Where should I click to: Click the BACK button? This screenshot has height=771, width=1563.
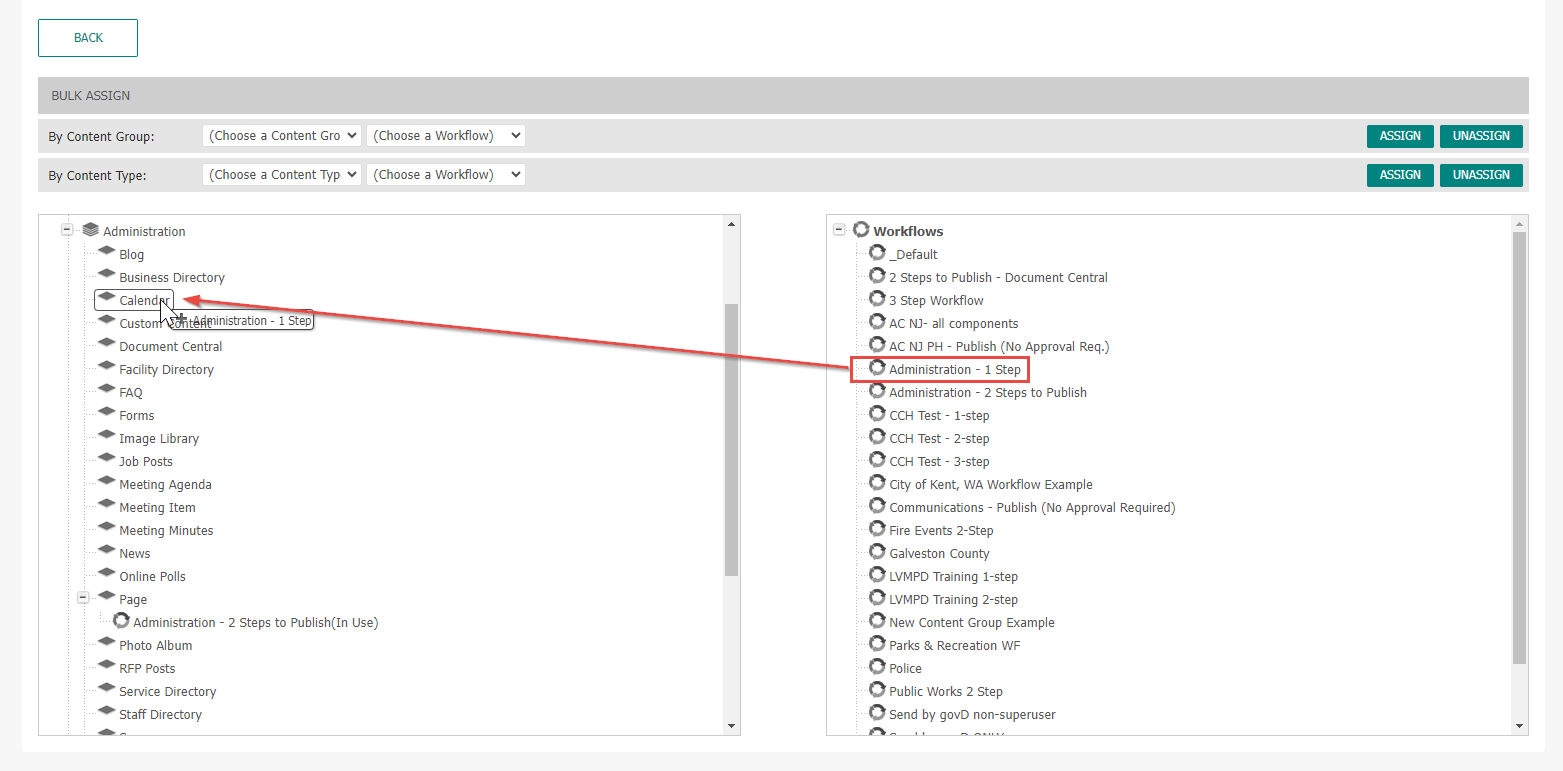87,37
